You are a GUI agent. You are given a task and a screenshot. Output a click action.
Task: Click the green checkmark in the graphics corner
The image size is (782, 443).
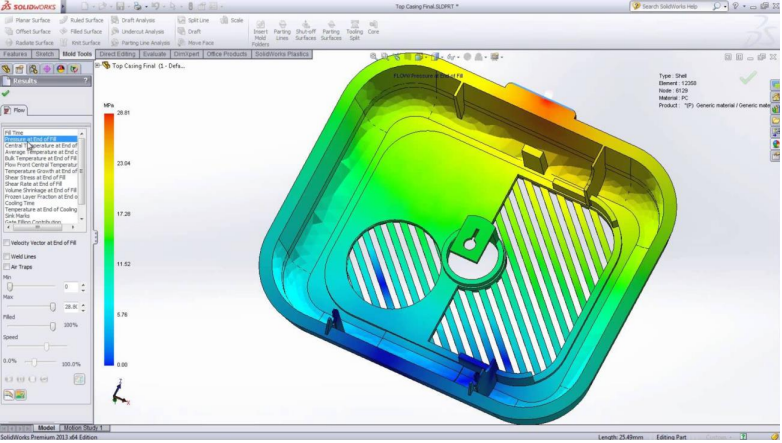pyautogui.click(x=748, y=78)
